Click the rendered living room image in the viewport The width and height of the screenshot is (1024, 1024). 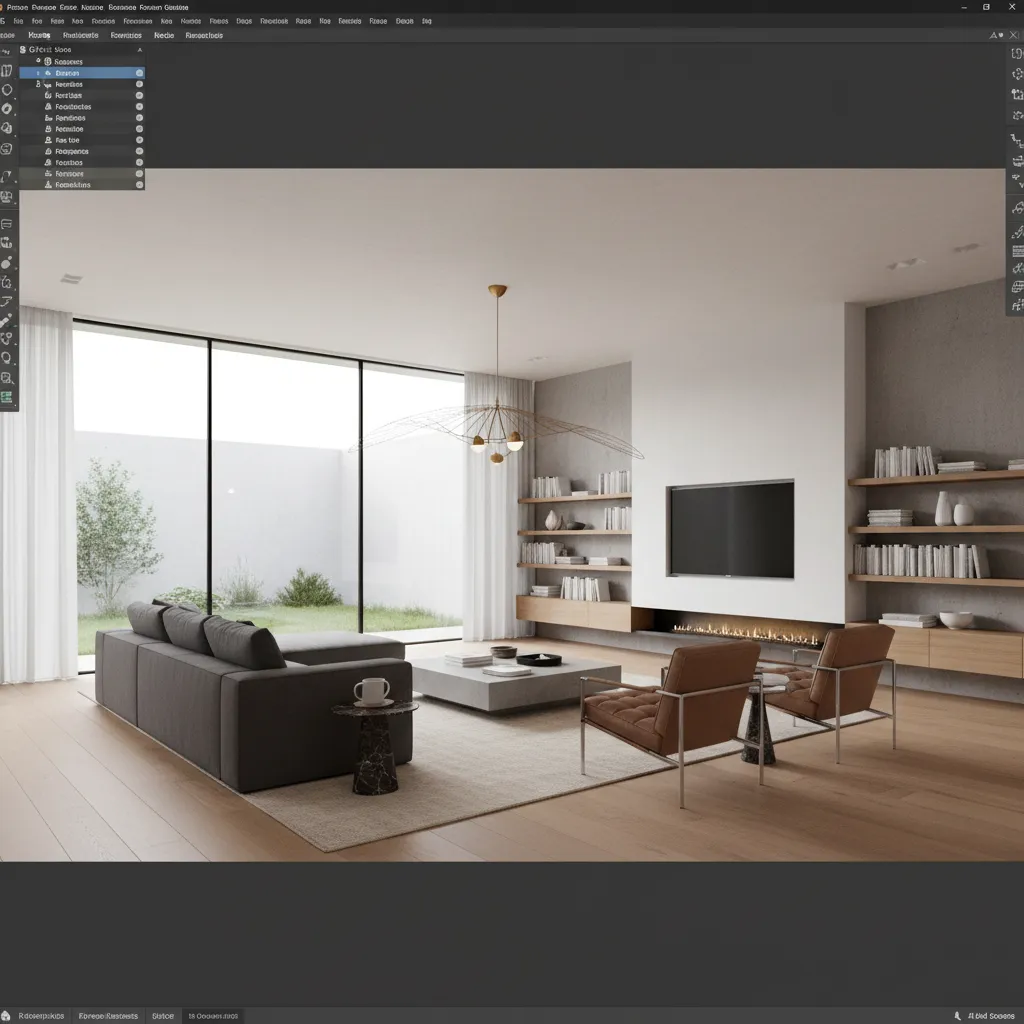click(512, 515)
